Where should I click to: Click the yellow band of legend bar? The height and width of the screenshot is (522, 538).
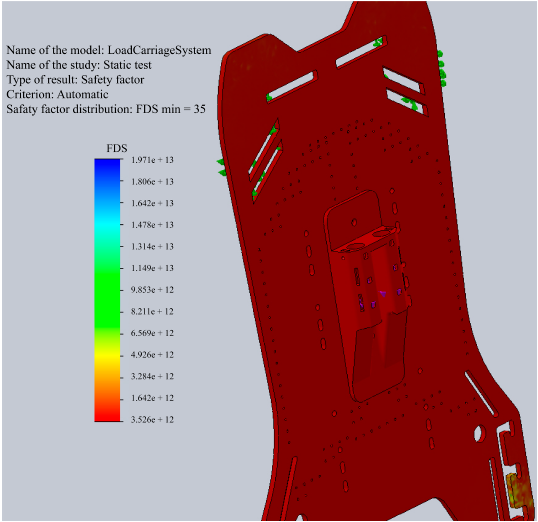point(107,355)
